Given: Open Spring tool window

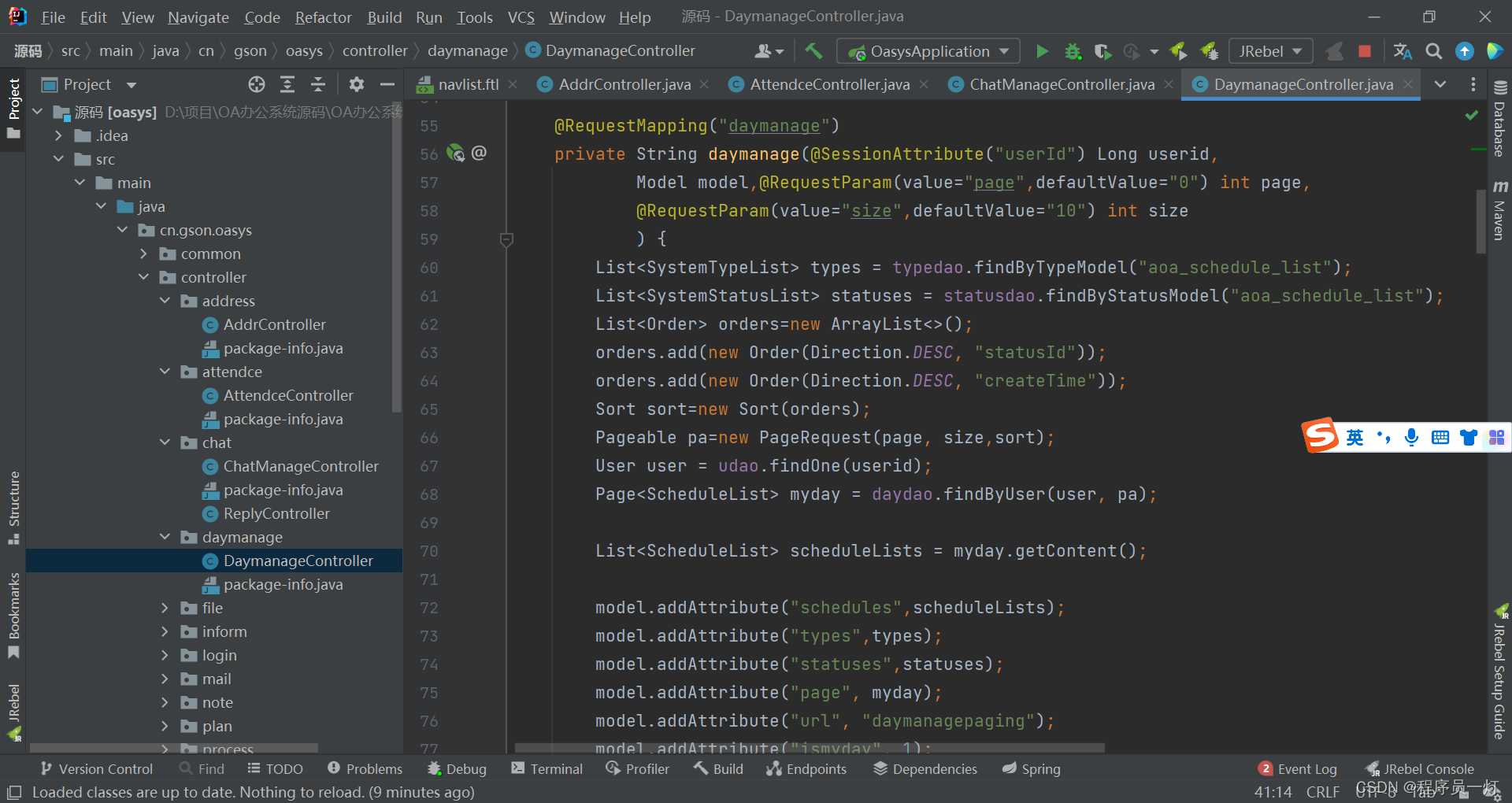Looking at the screenshot, I should pos(1031,768).
